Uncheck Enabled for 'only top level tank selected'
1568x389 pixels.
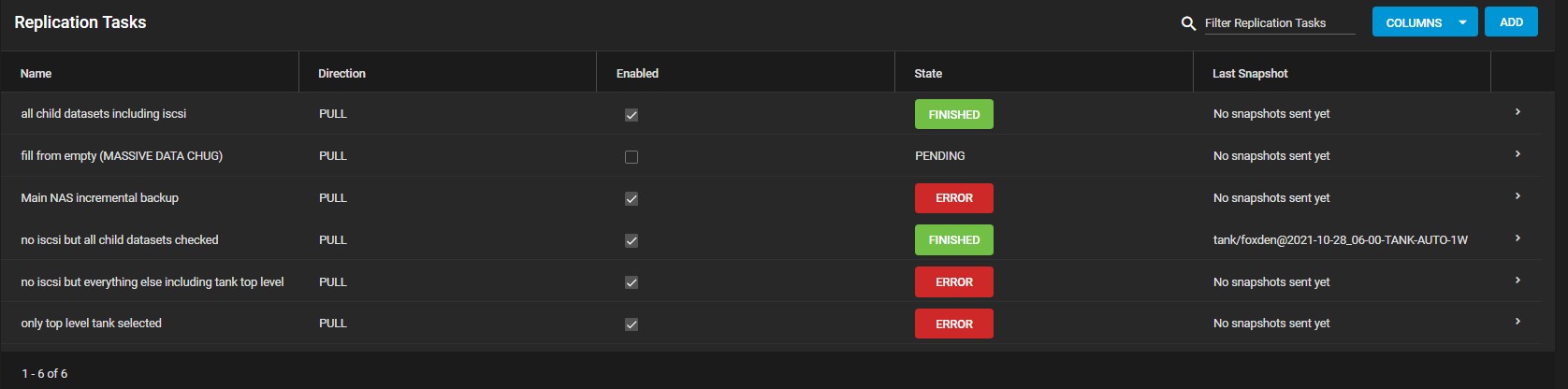pos(632,324)
